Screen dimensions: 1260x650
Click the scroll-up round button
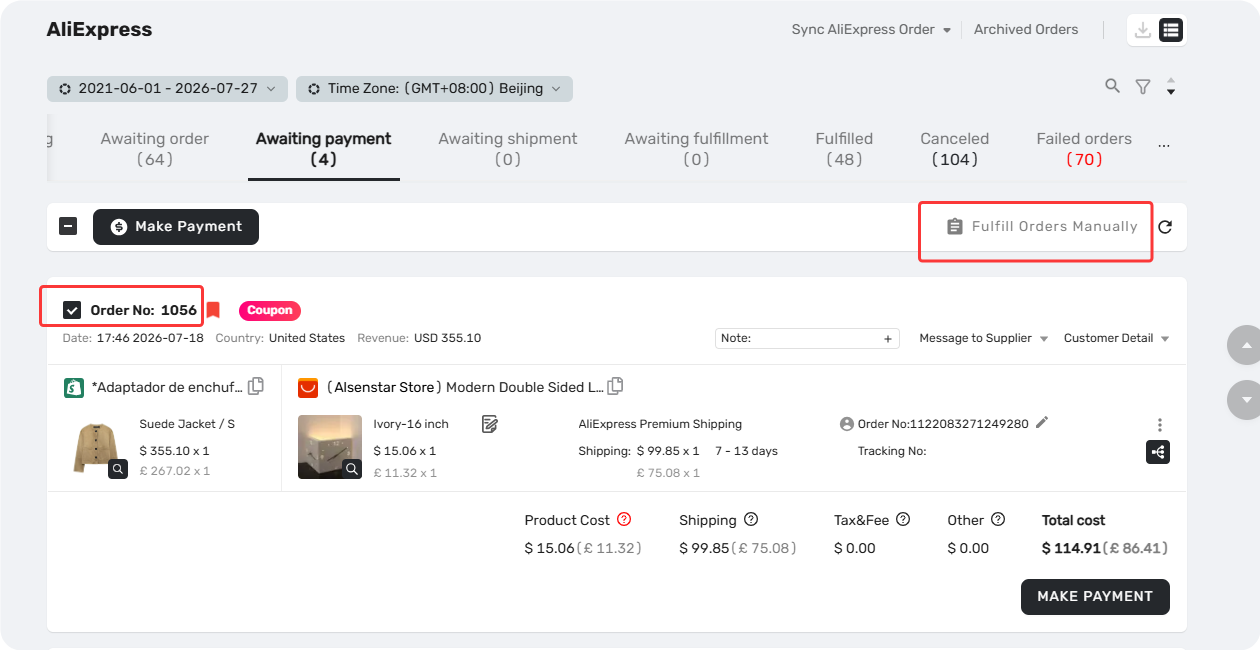click(1246, 345)
